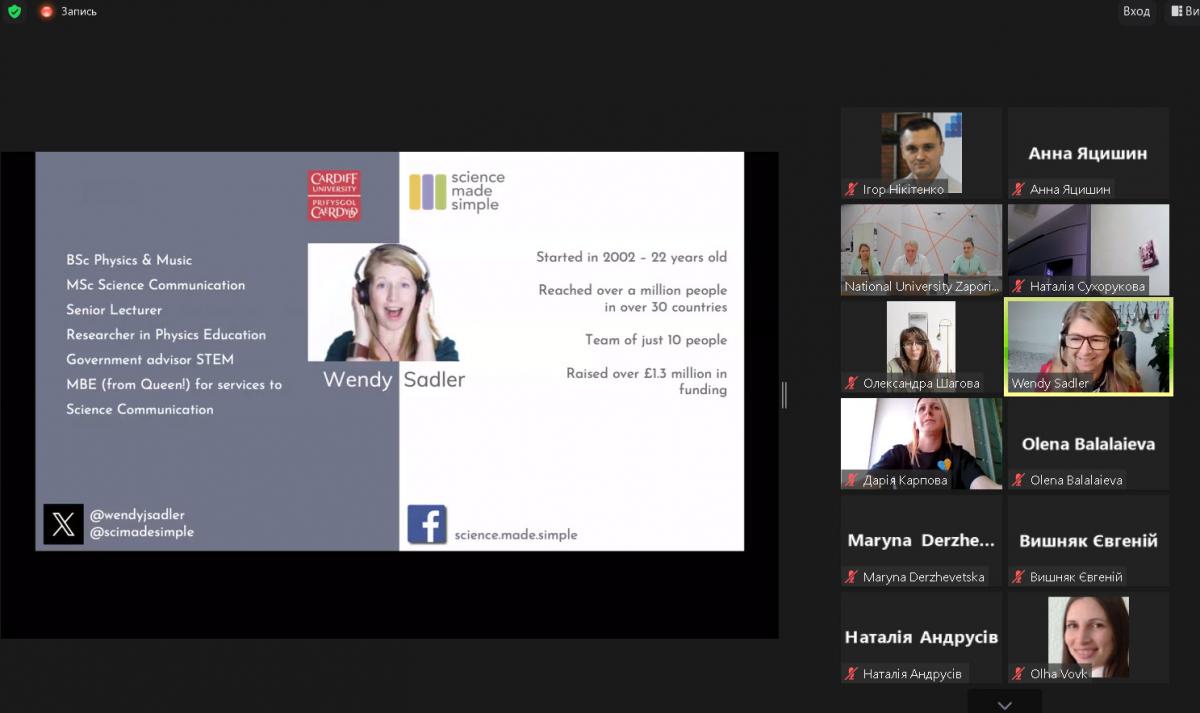Select Wendy Sadler's highlighted speaker tile
The height and width of the screenshot is (713, 1200).
1088,347
